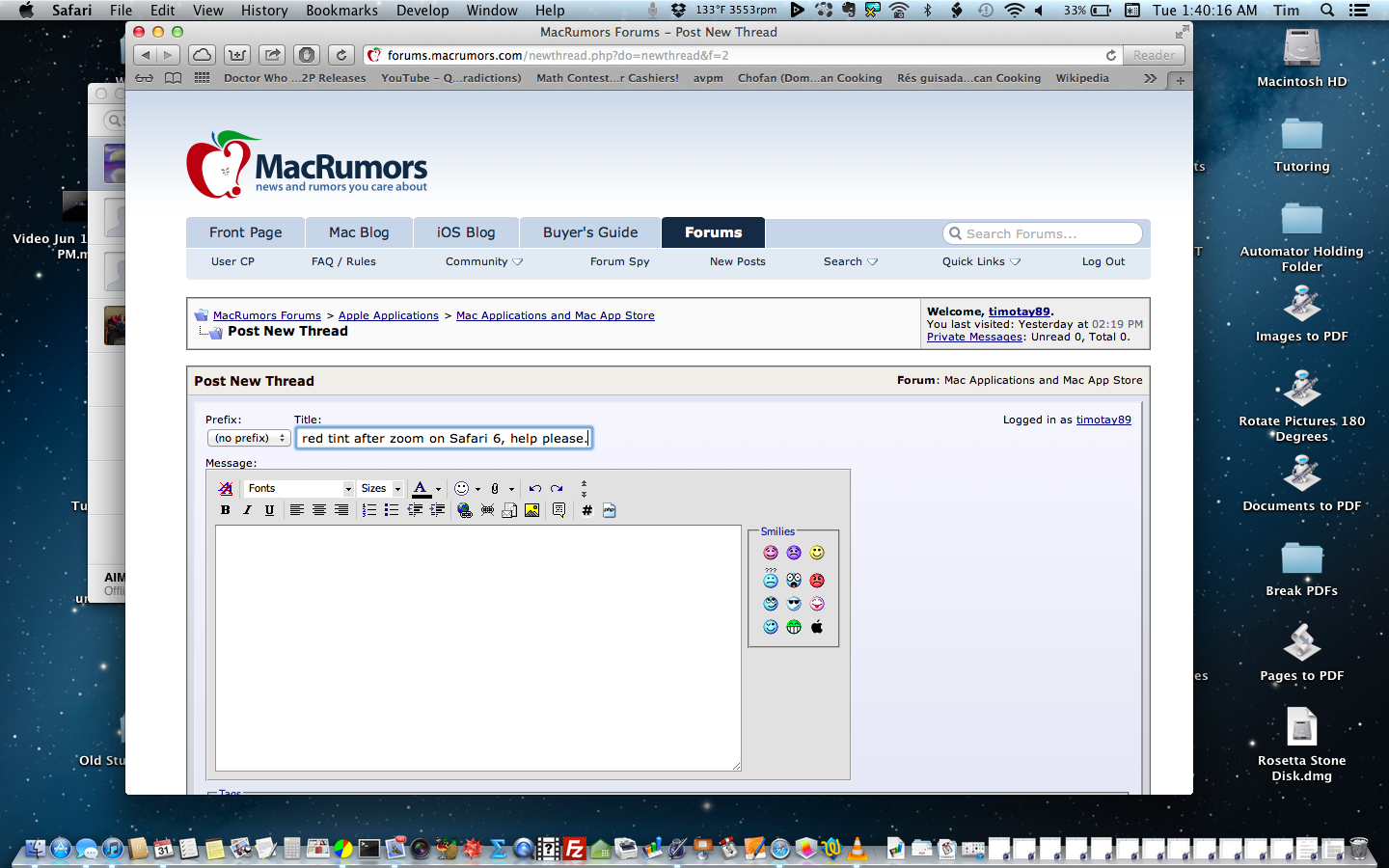1389x868 pixels.
Task: Open Spotlight search in menu bar
Action: point(1327,11)
